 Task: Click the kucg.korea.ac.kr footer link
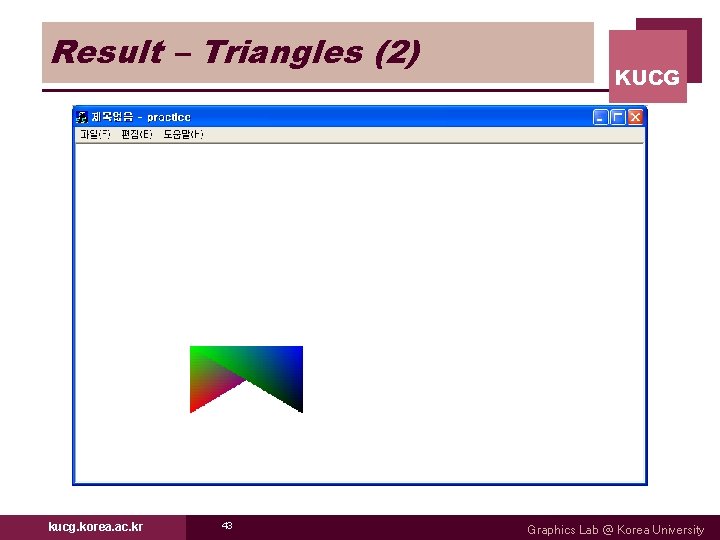tap(96, 526)
